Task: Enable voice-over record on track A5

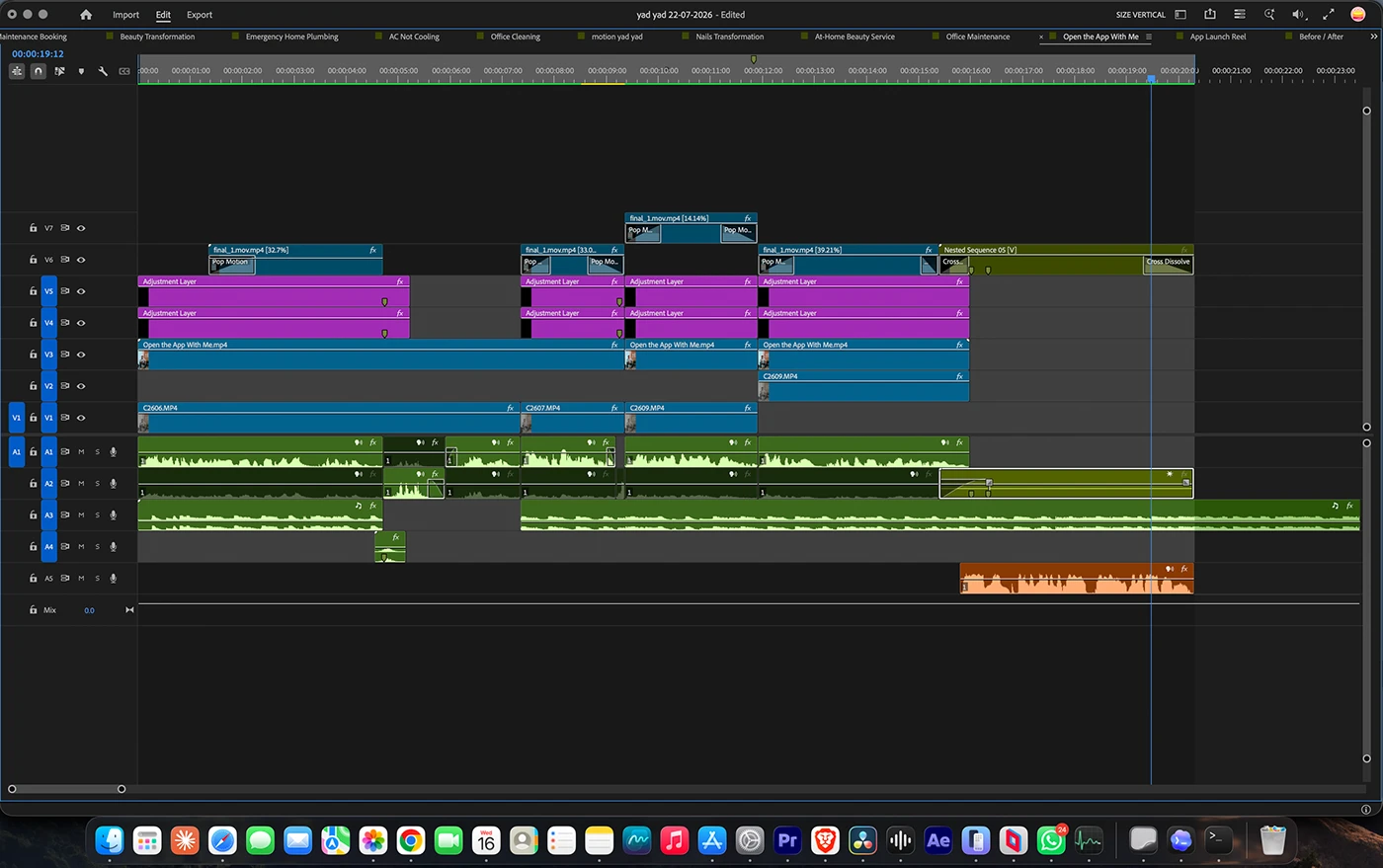Action: (x=113, y=579)
